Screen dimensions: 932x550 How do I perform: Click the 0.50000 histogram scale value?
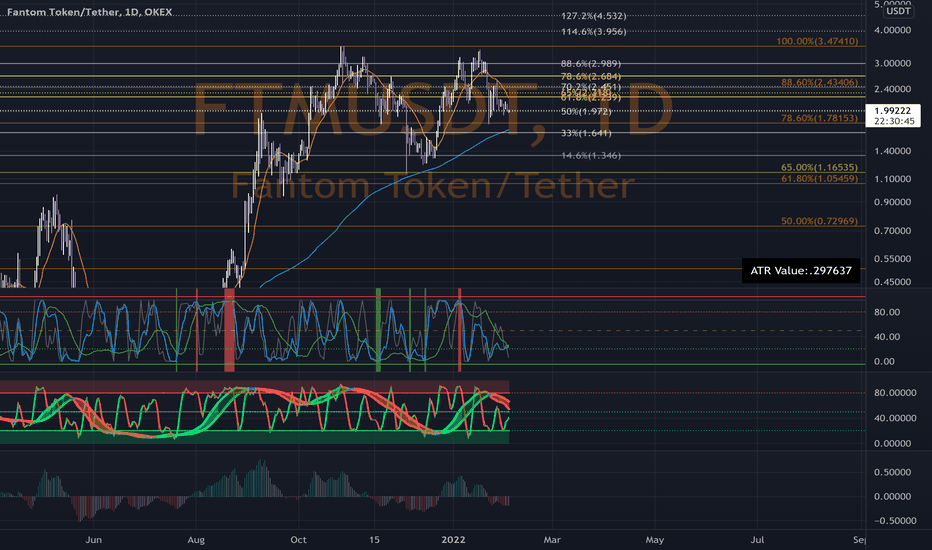point(892,472)
